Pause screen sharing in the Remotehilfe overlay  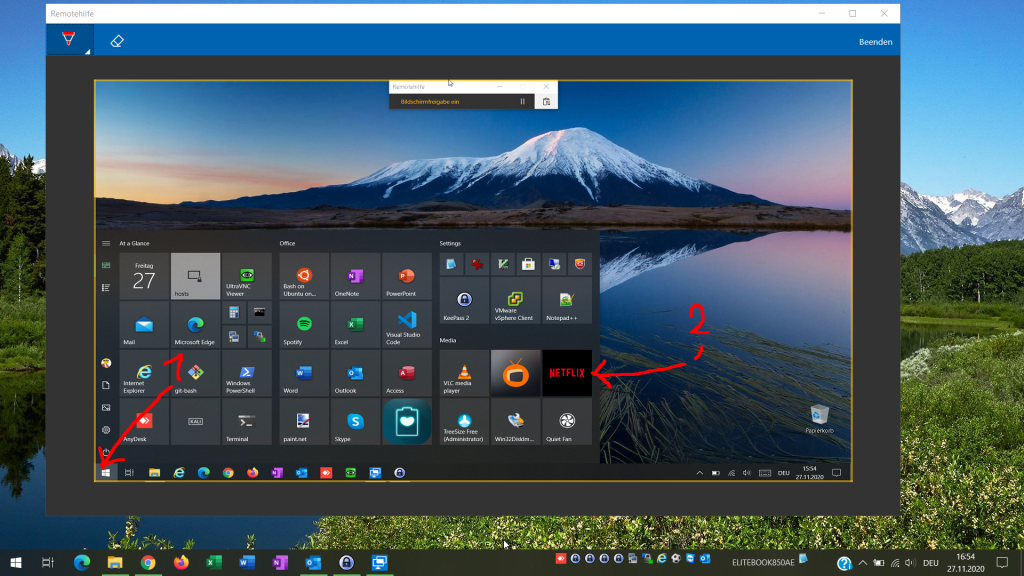point(523,100)
